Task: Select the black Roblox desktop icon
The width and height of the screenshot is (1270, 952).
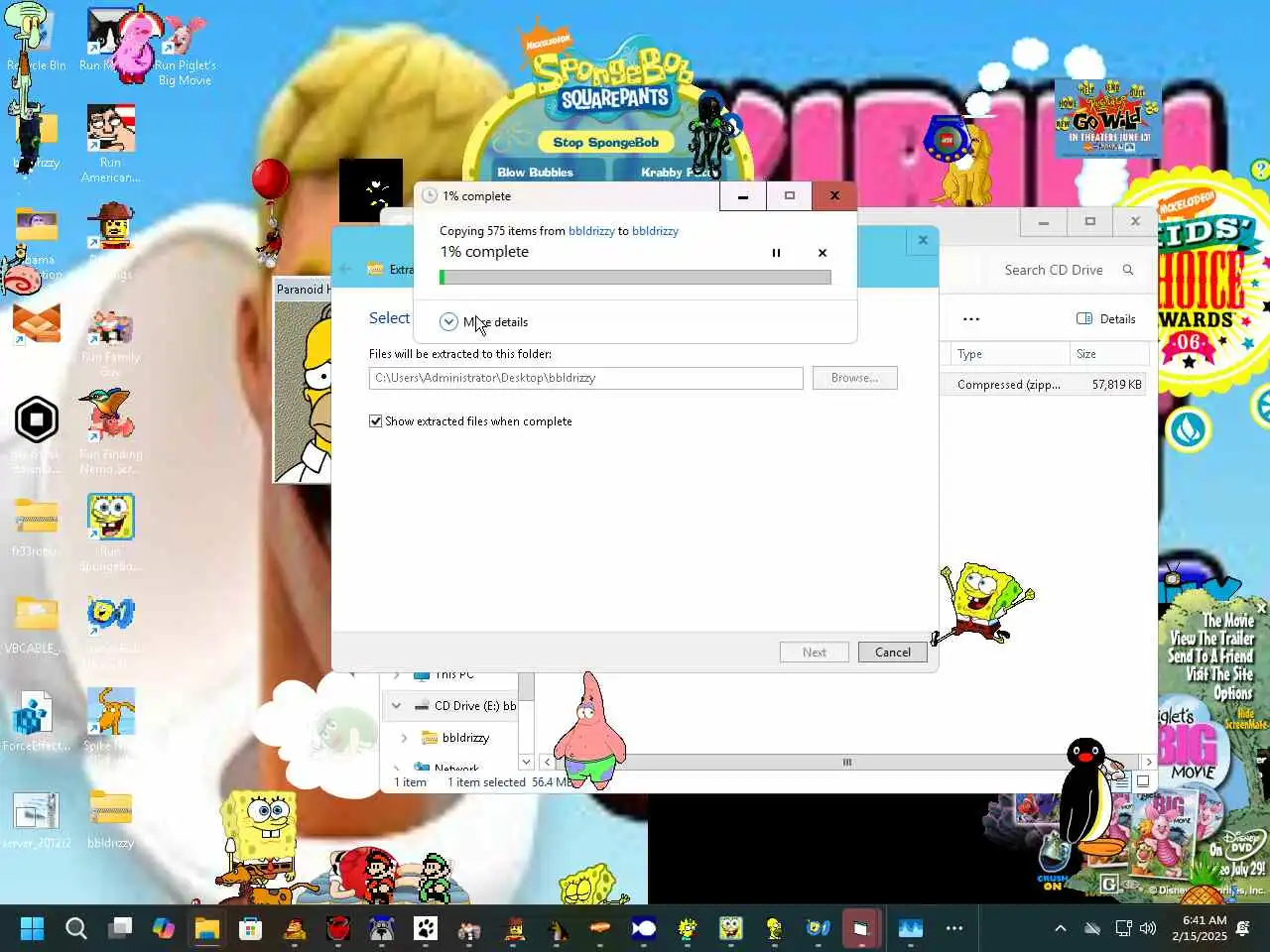Action: point(37,419)
